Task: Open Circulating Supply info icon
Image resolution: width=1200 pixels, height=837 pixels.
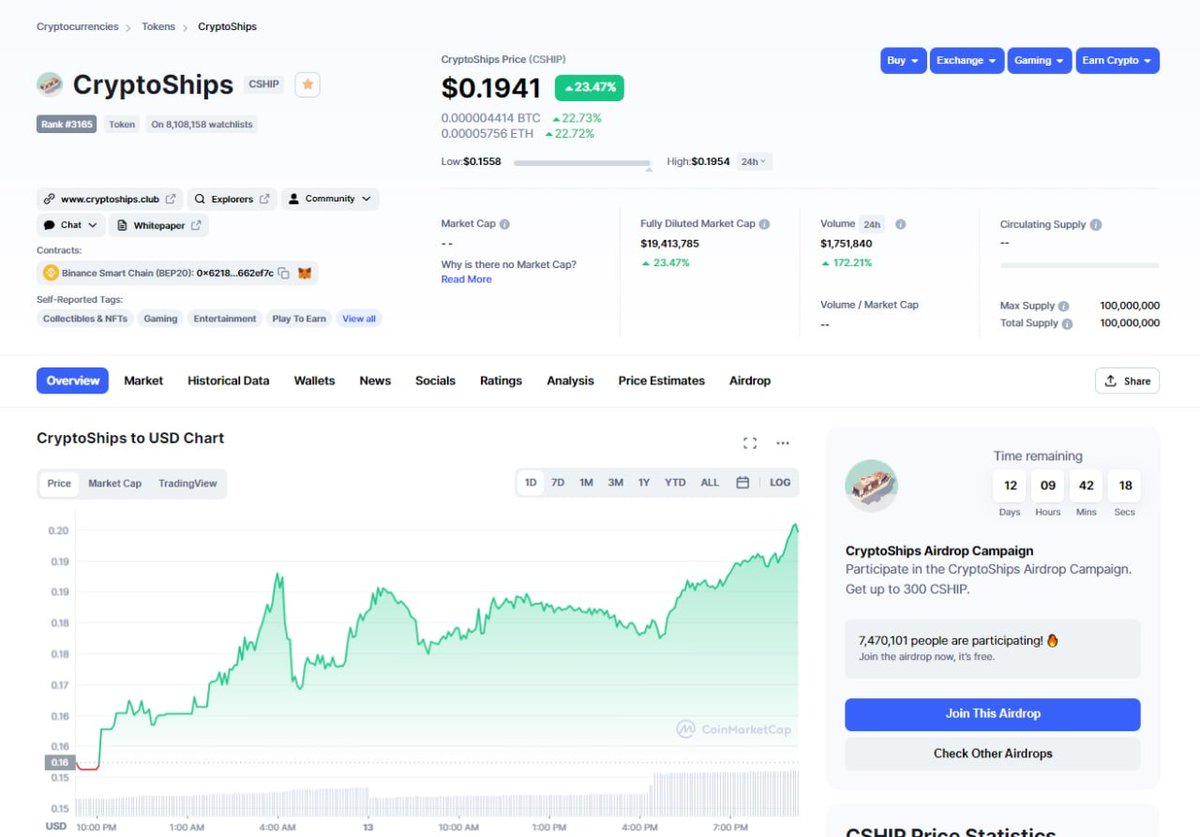Action: 1096,225
